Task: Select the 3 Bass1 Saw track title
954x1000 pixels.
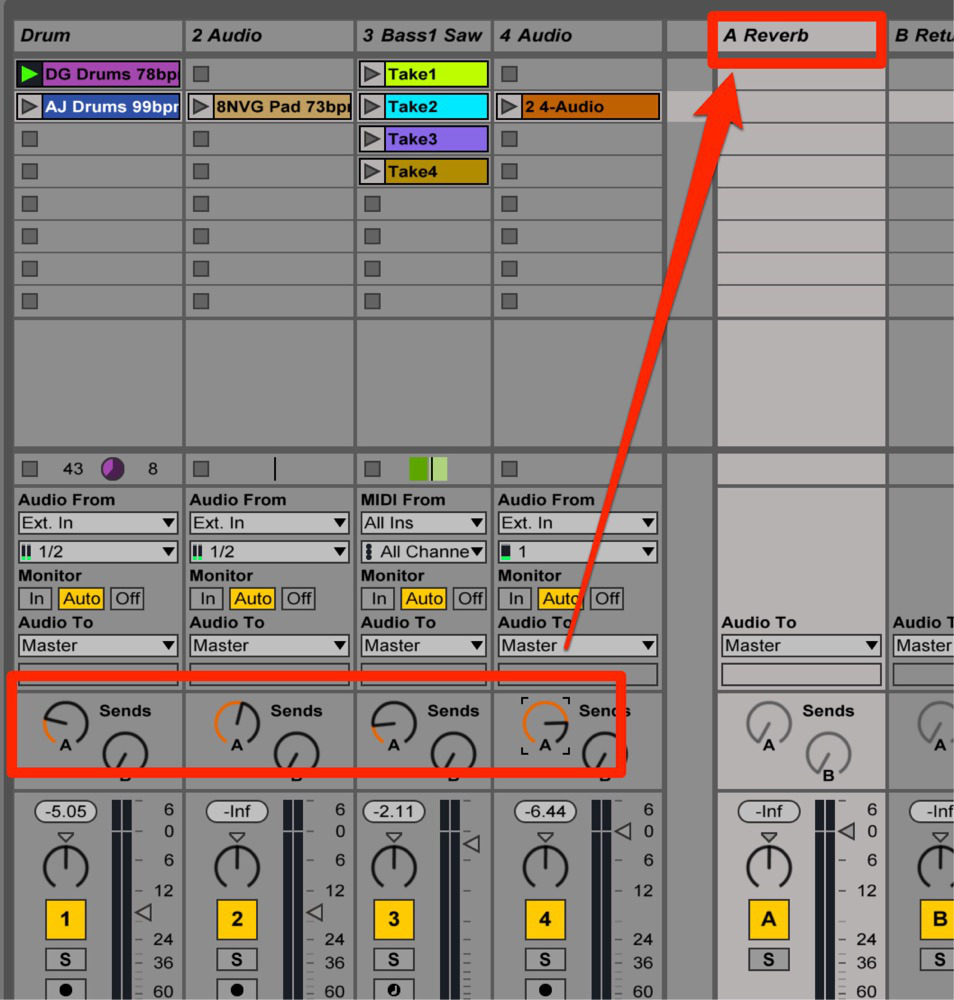Action: coord(420,35)
